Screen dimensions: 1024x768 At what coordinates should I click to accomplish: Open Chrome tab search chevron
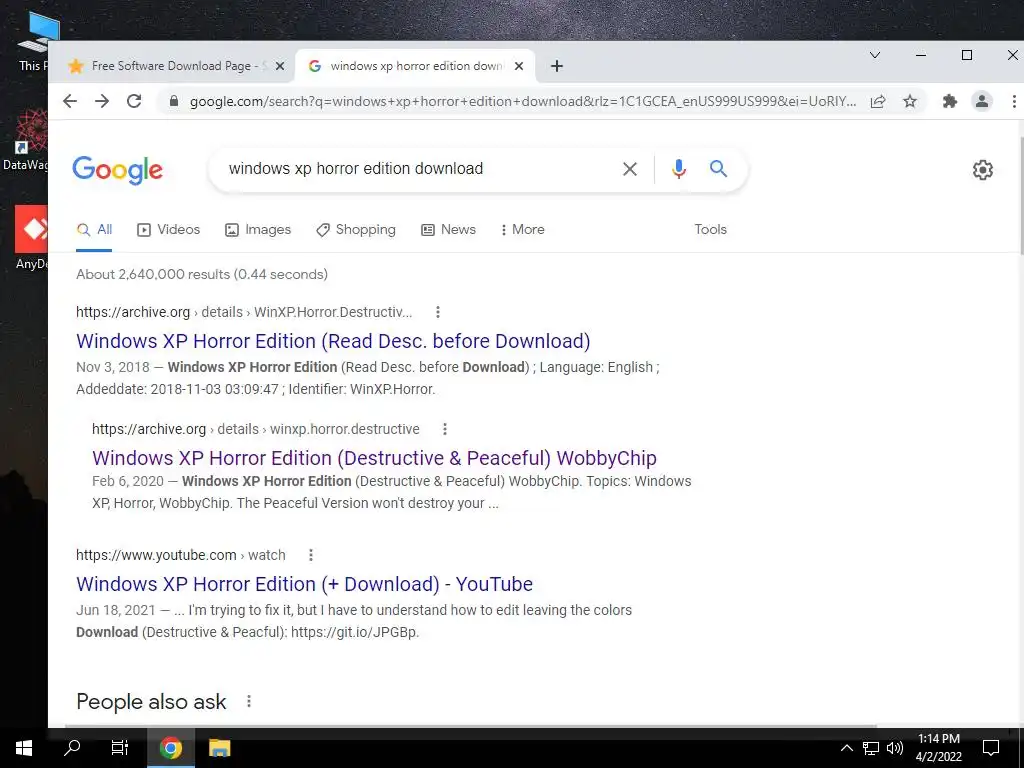875,56
